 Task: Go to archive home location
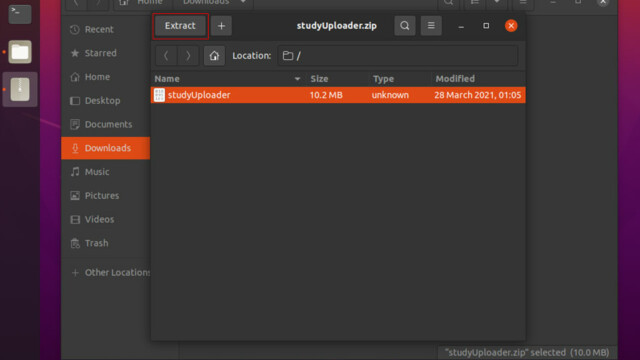point(214,56)
